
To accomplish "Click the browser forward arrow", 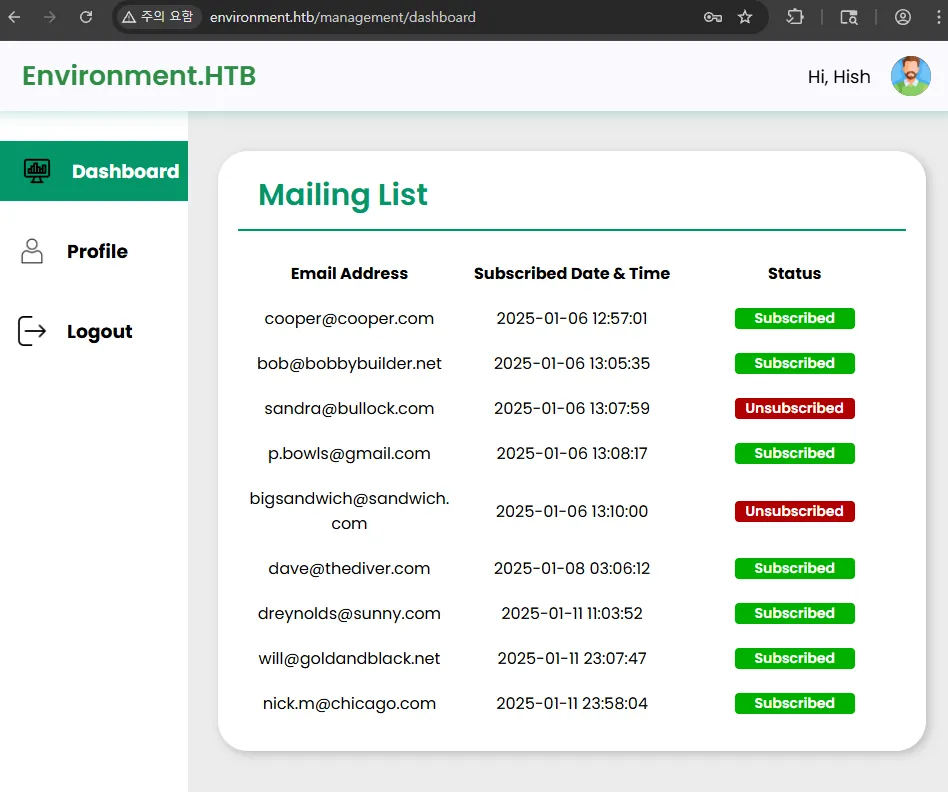I will [50, 17].
